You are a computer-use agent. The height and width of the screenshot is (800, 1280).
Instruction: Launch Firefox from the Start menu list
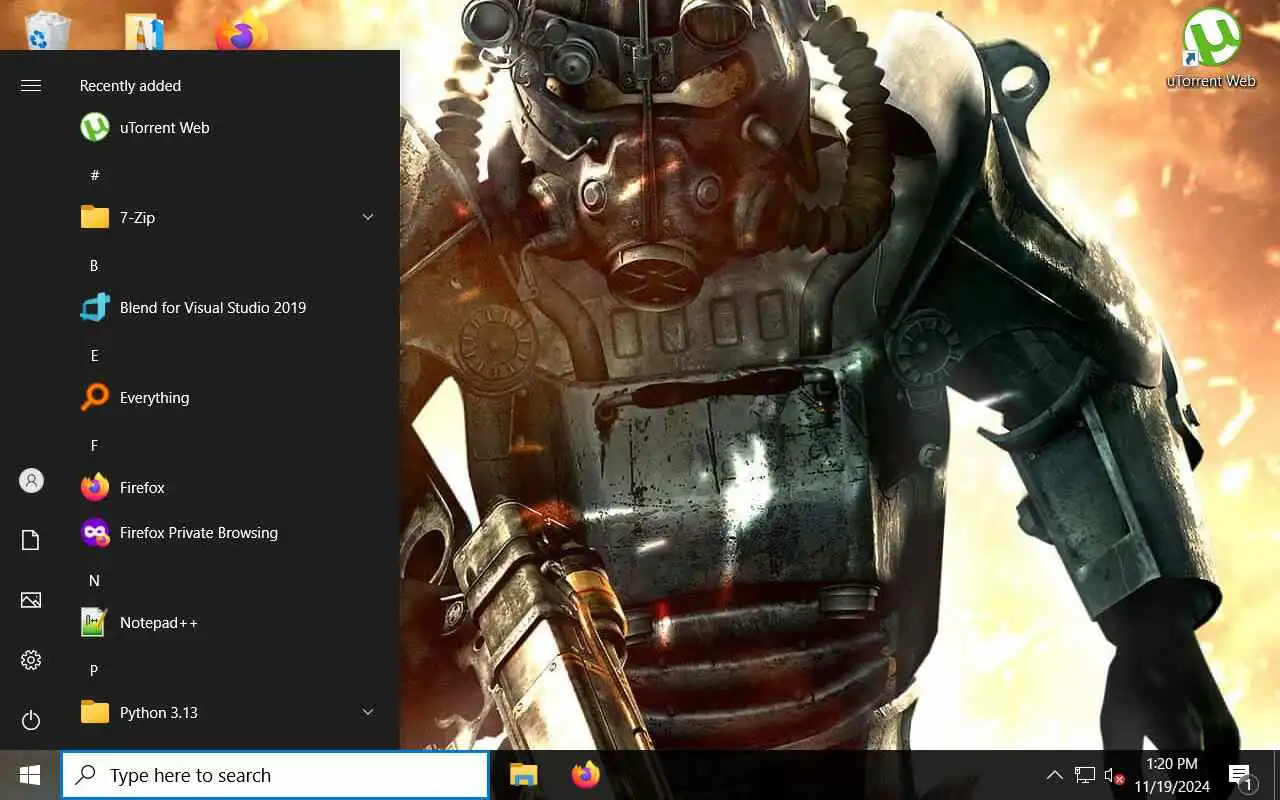pyautogui.click(x=230, y=487)
